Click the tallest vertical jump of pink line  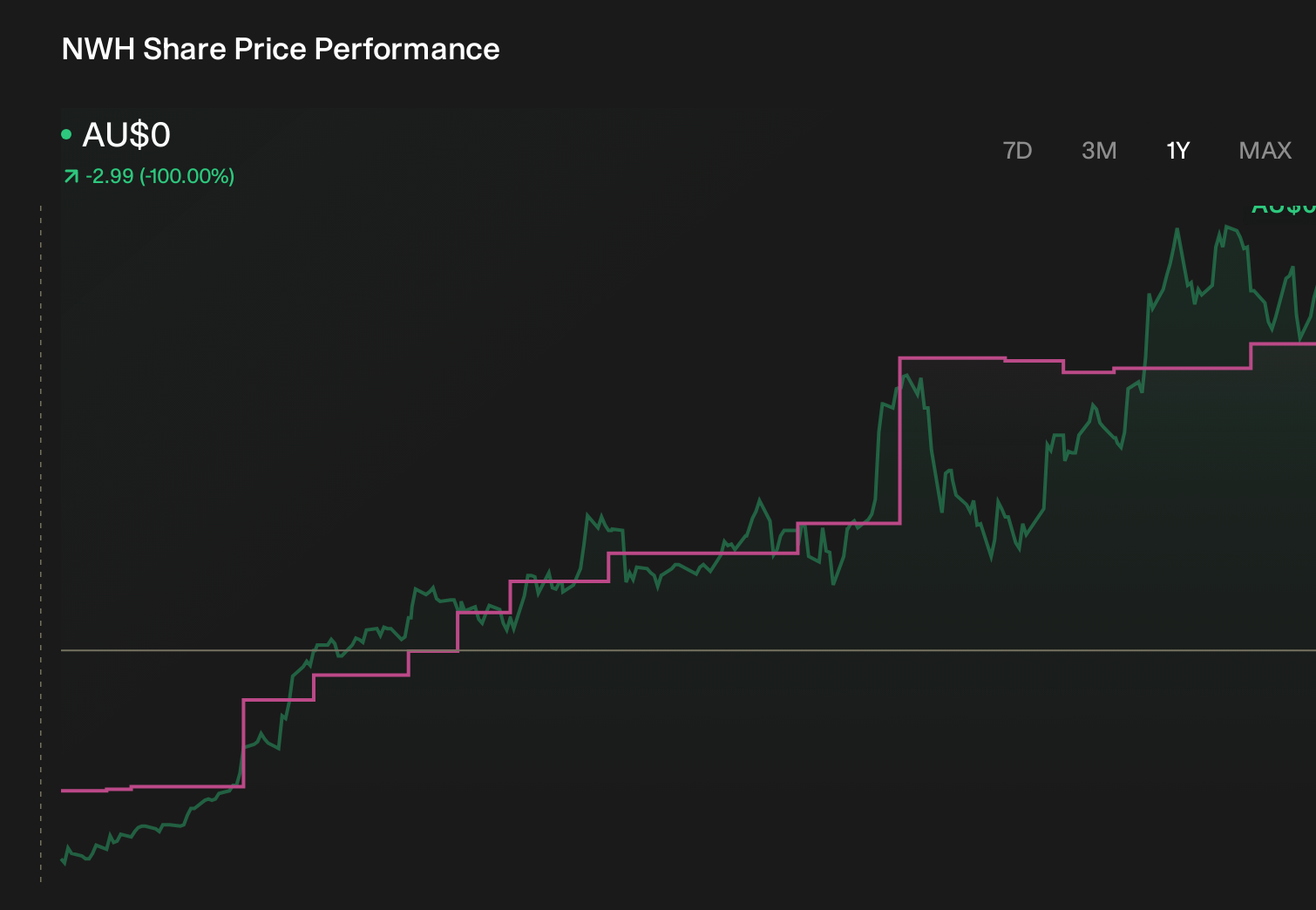click(899, 440)
